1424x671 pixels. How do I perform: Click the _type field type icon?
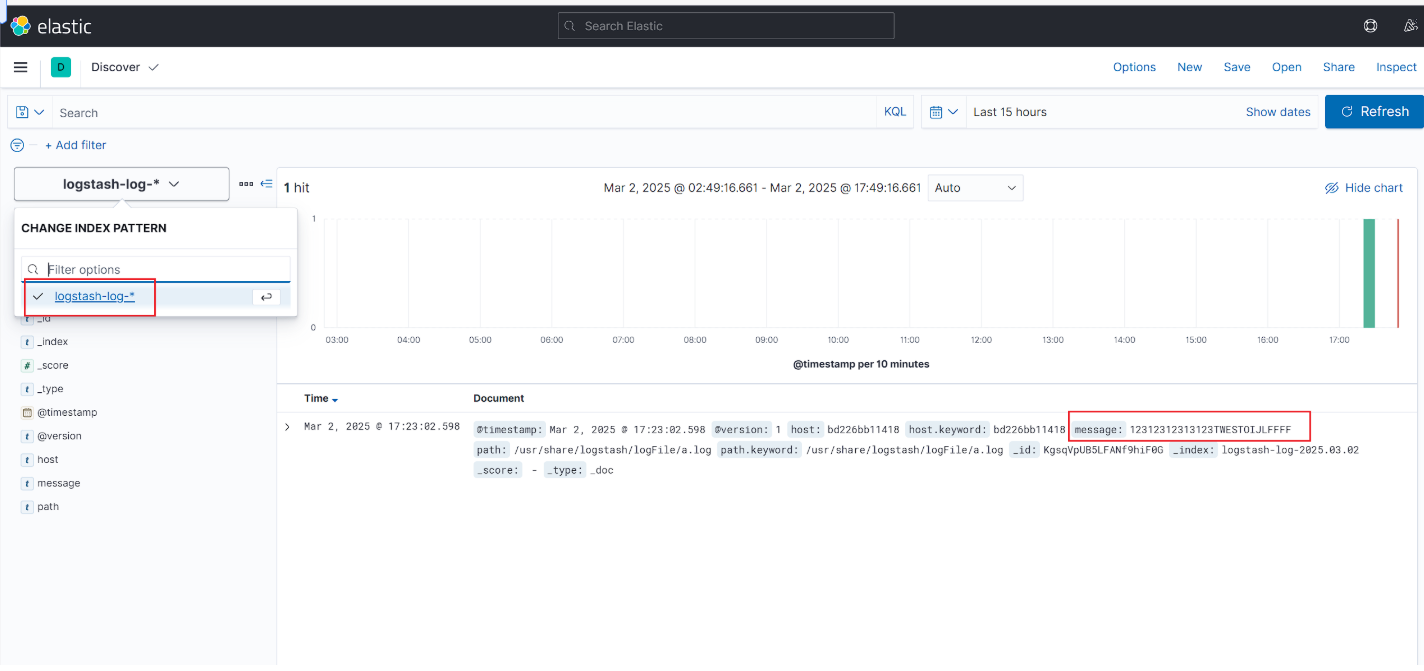27,389
